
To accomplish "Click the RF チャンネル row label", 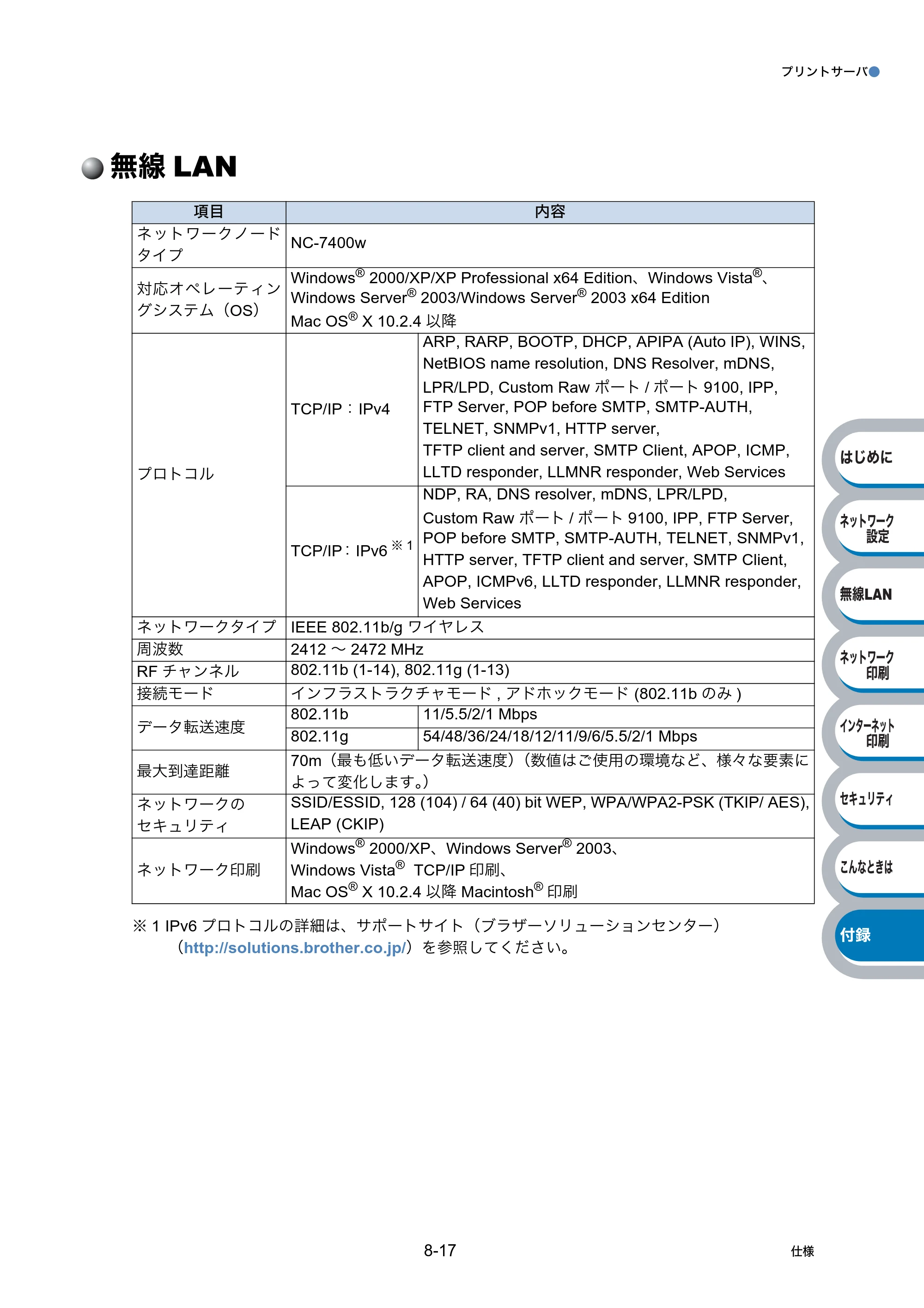I will point(188,672).
